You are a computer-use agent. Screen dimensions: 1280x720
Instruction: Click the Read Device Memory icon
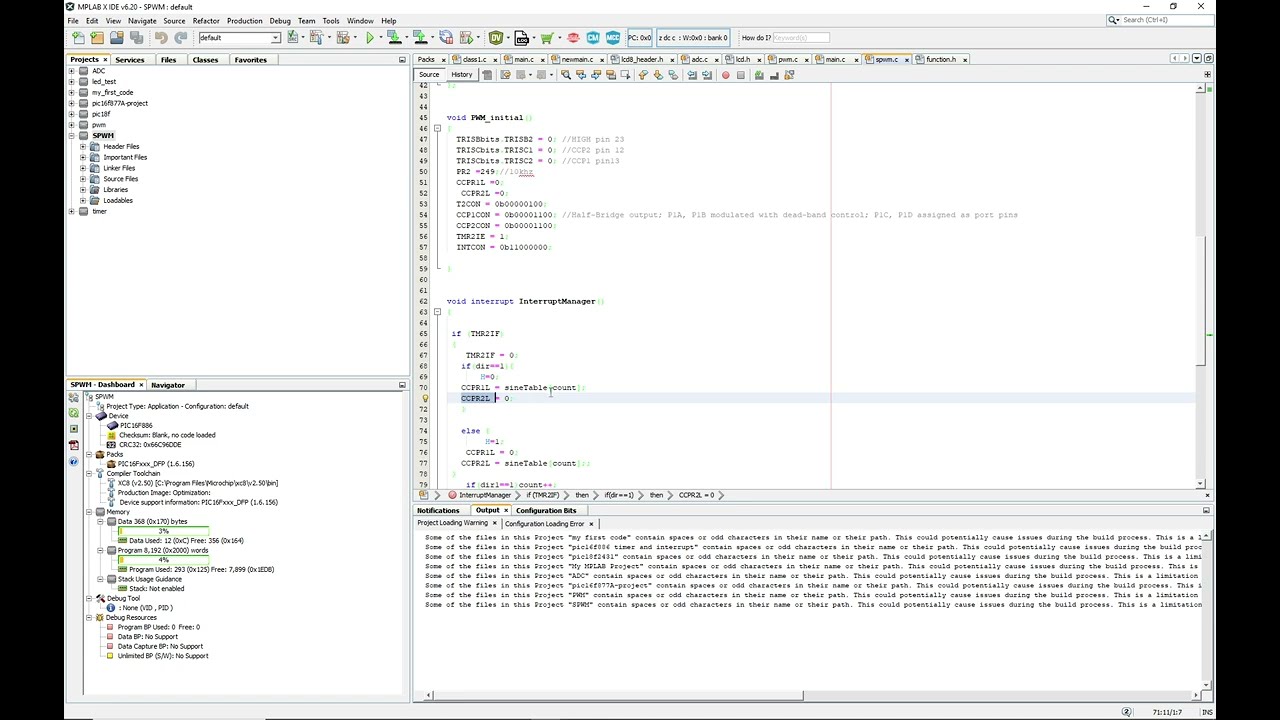tap(421, 38)
